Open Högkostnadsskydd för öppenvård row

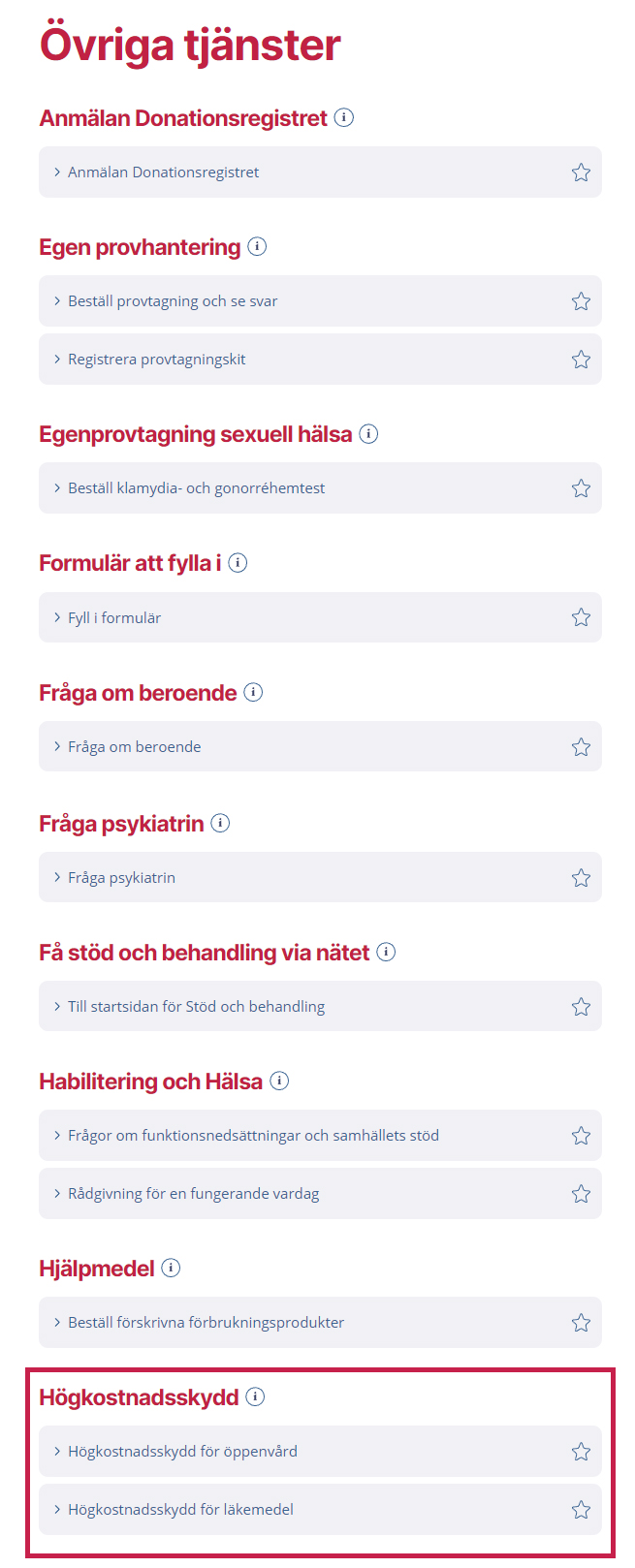[x=182, y=1452]
